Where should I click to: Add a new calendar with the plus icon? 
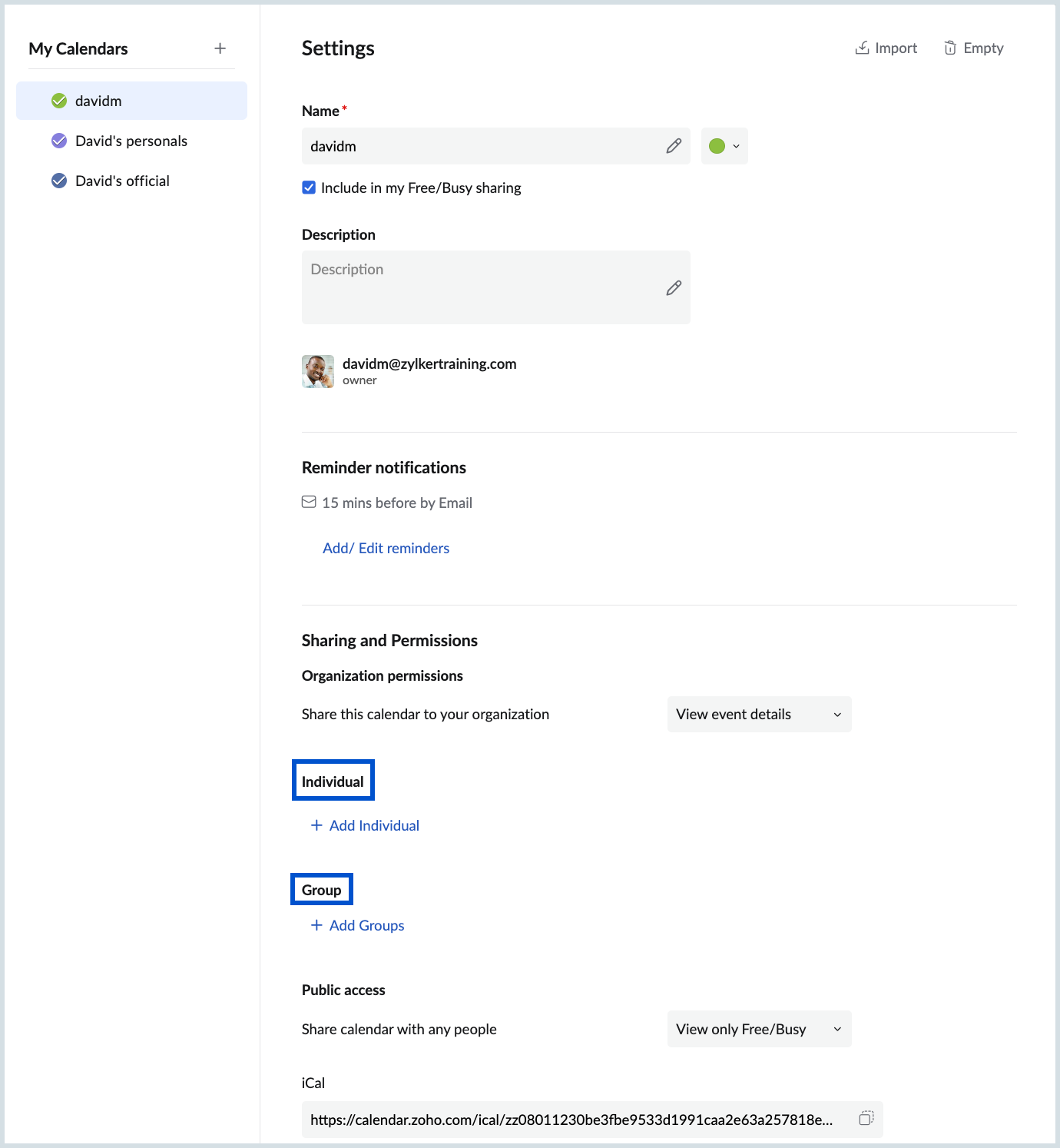220,48
